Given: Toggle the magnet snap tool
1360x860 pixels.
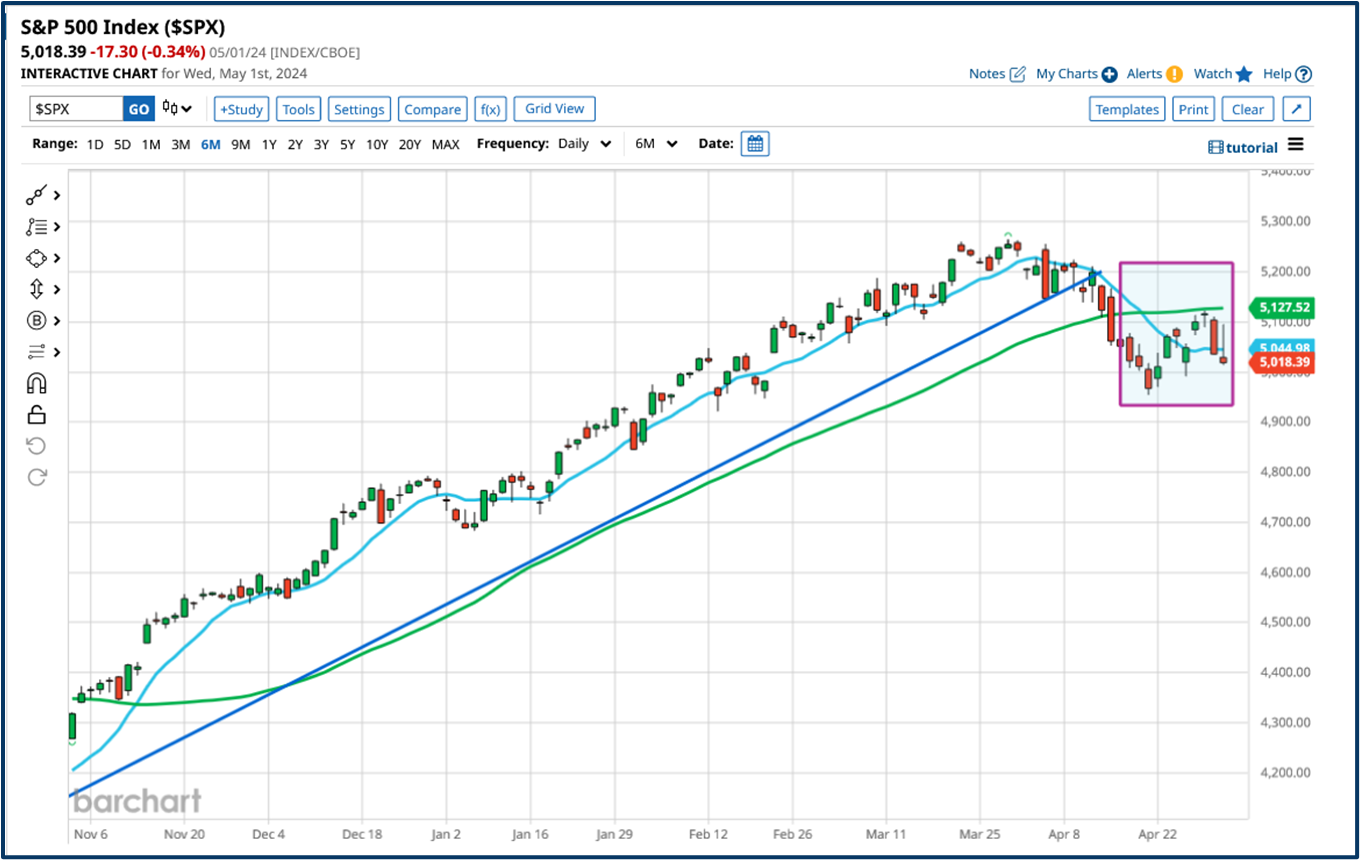Looking at the screenshot, I should (36, 382).
